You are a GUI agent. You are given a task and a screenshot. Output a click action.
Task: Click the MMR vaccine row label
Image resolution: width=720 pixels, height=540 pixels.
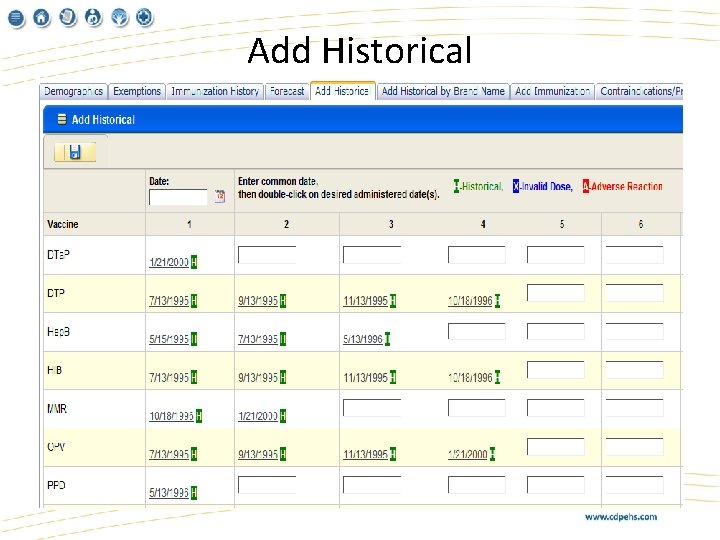(57, 408)
